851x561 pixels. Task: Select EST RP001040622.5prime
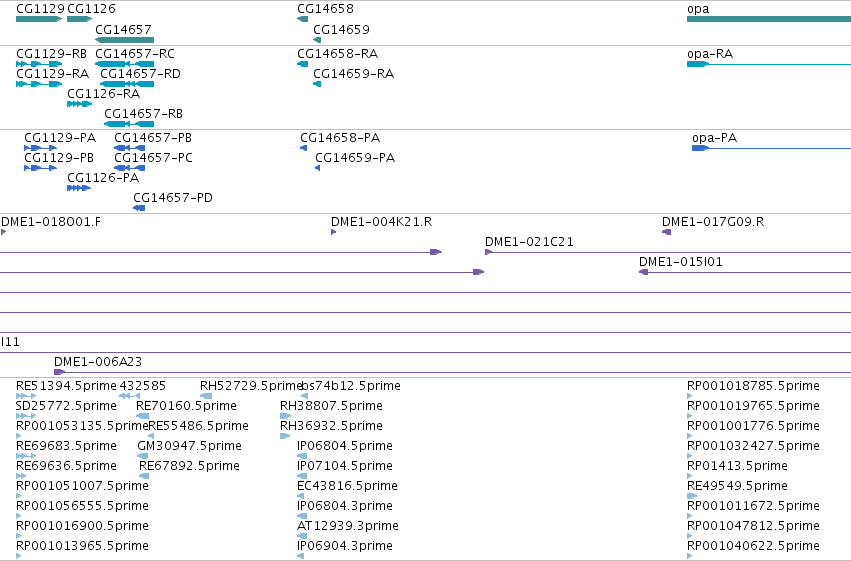tap(690, 556)
